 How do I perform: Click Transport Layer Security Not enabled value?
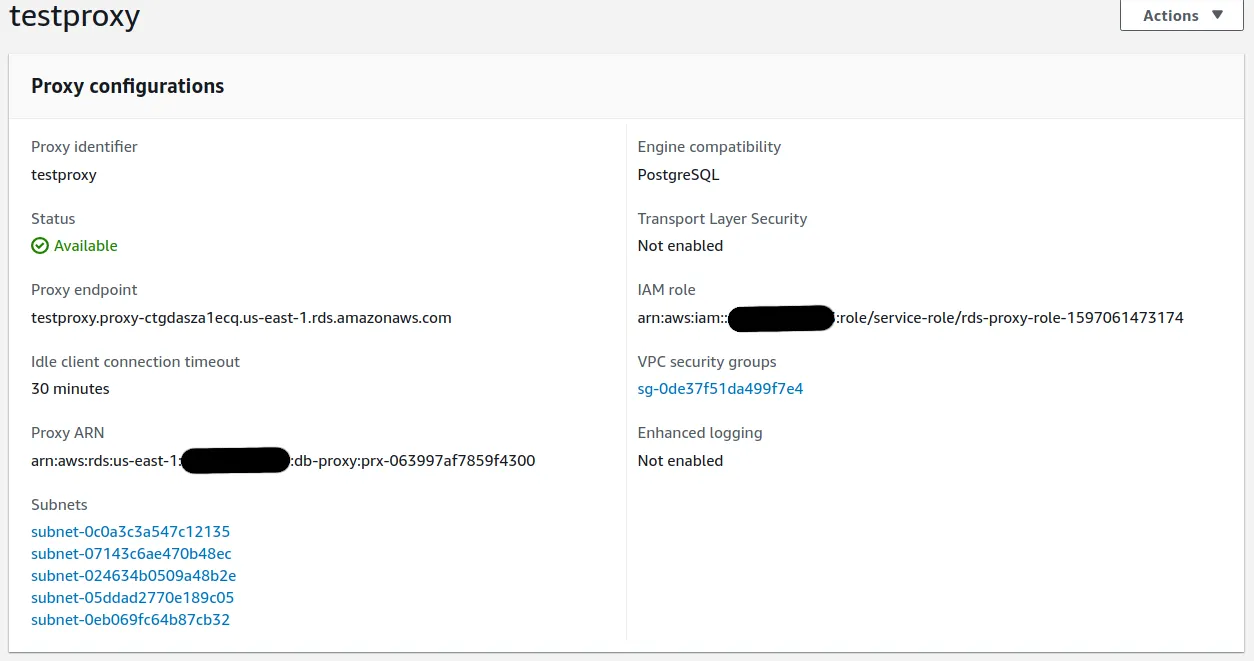tap(680, 246)
